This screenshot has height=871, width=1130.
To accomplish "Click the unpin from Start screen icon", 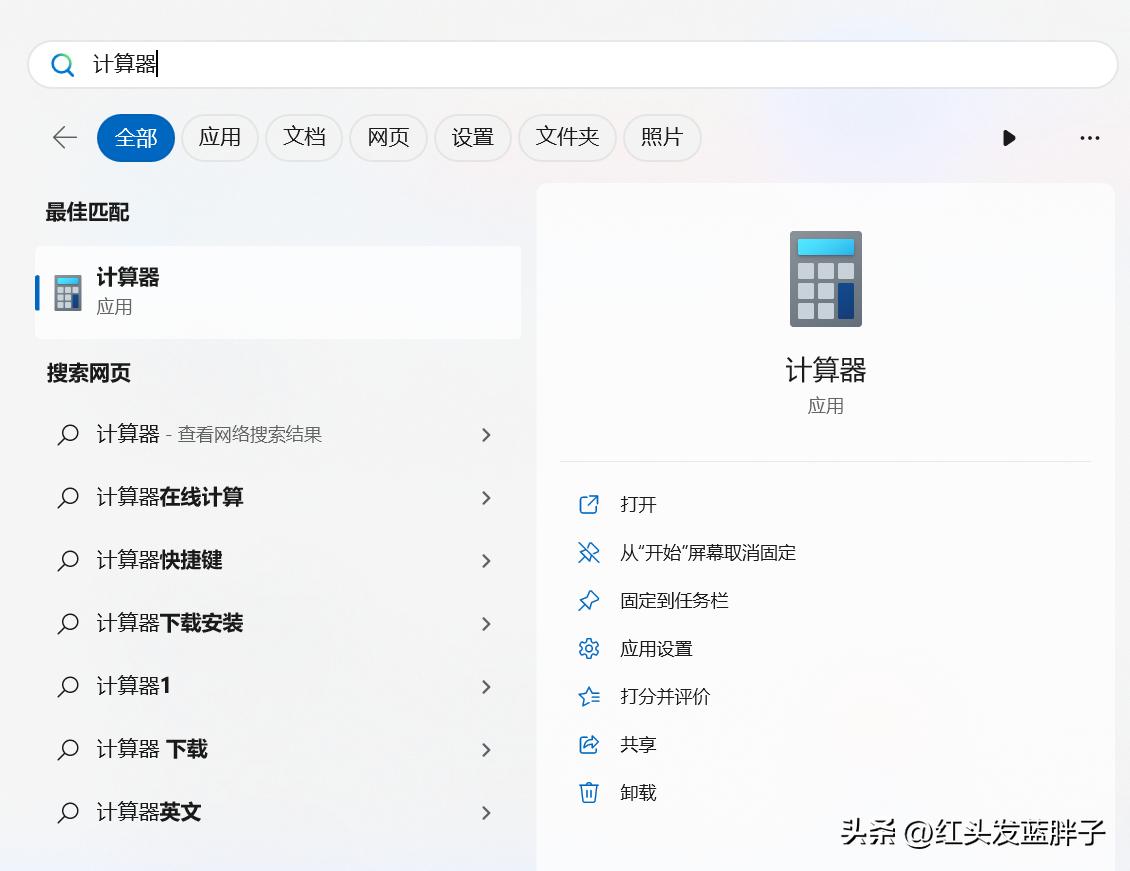I will click(x=589, y=553).
